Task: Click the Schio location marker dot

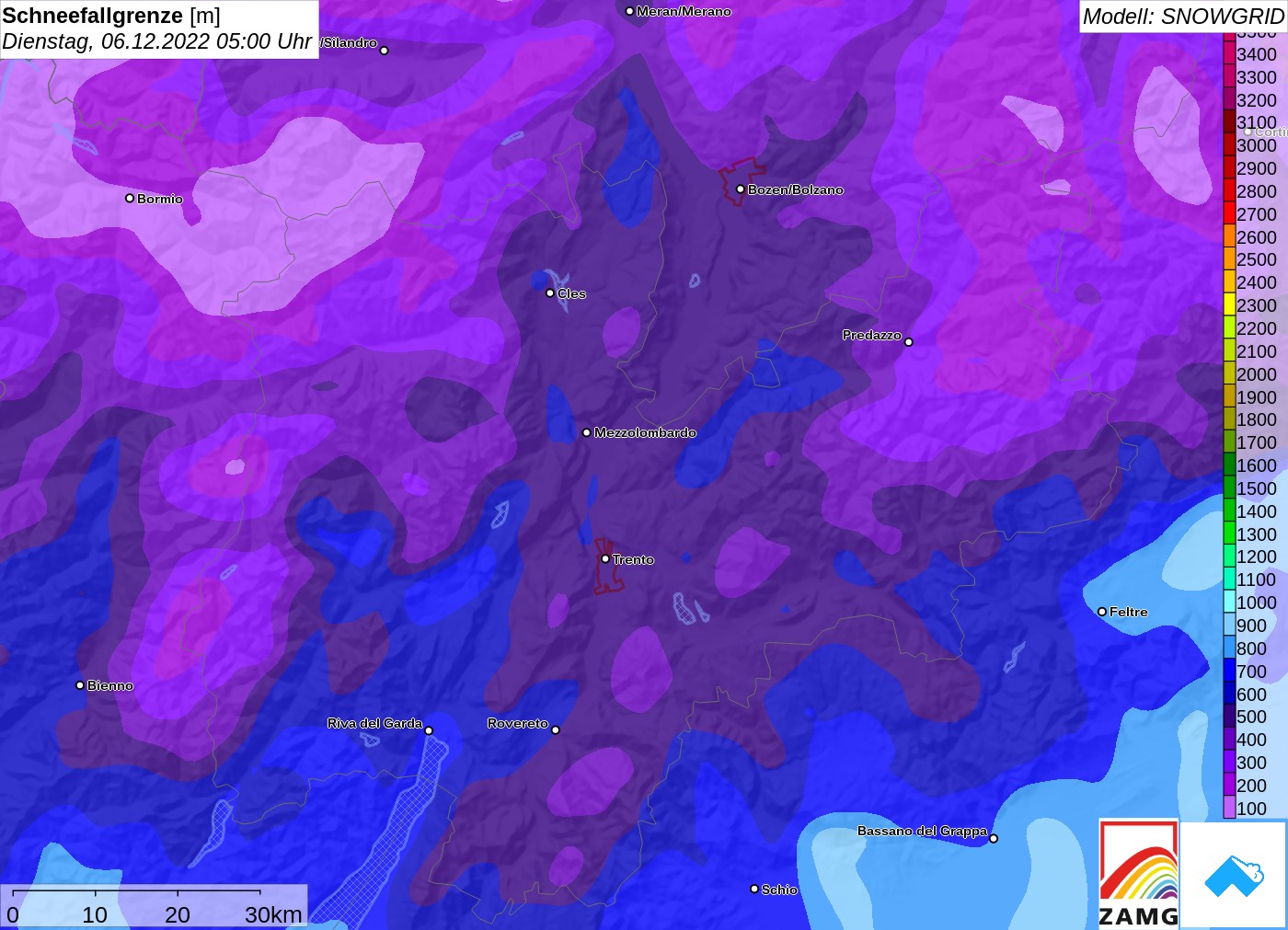Action: click(754, 889)
